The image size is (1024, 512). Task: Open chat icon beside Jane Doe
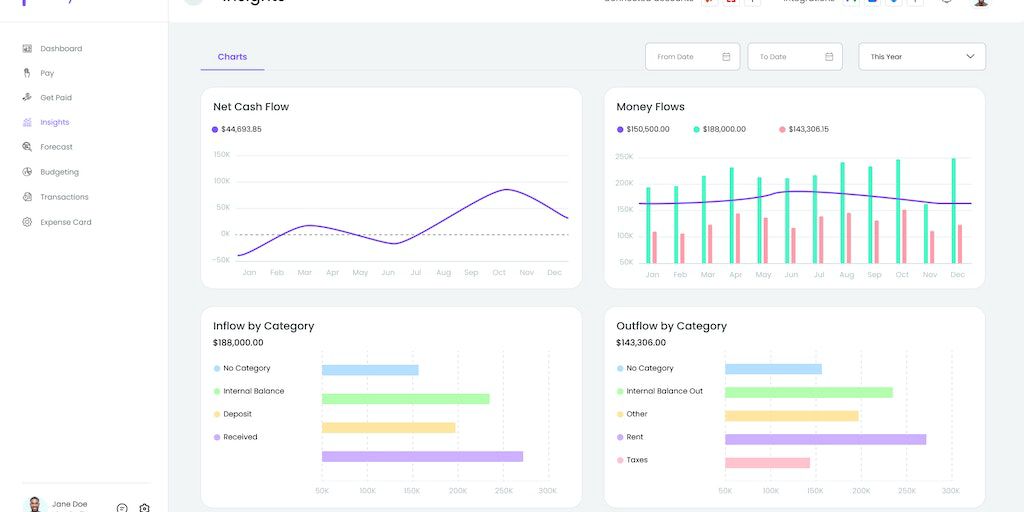[122, 508]
